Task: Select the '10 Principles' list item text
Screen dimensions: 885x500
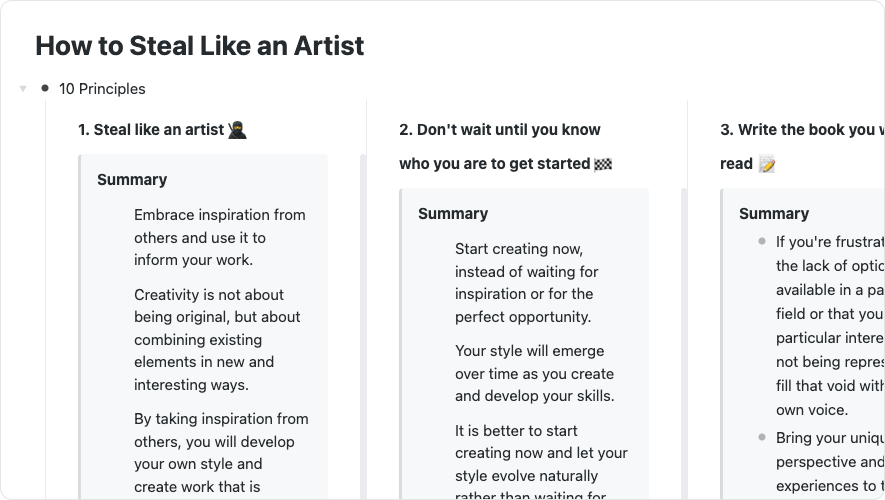Action: (102, 89)
